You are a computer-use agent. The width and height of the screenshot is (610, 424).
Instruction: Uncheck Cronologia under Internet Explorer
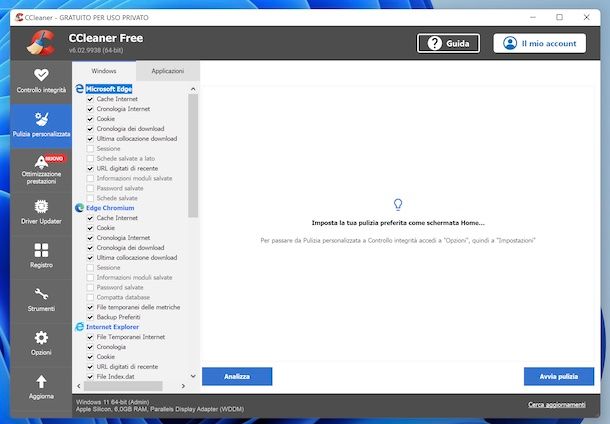(90, 347)
